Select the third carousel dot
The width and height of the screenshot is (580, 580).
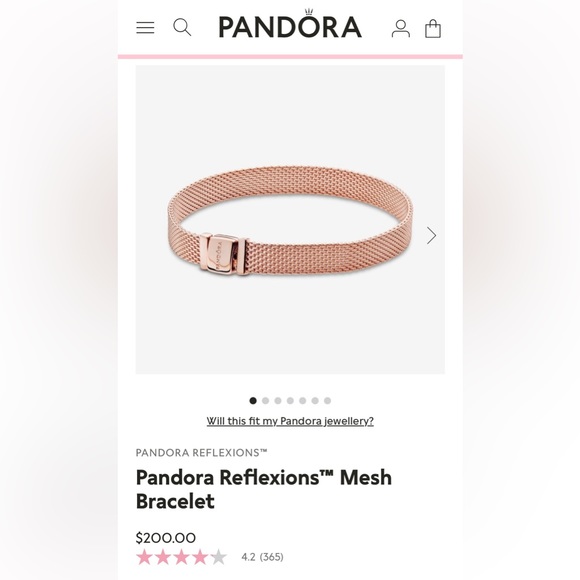pos(278,401)
